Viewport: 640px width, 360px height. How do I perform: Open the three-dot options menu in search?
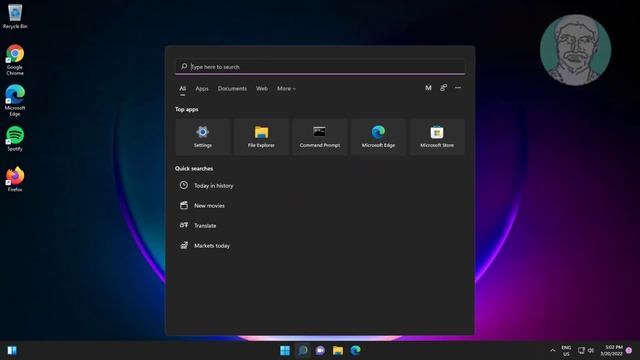click(x=458, y=88)
